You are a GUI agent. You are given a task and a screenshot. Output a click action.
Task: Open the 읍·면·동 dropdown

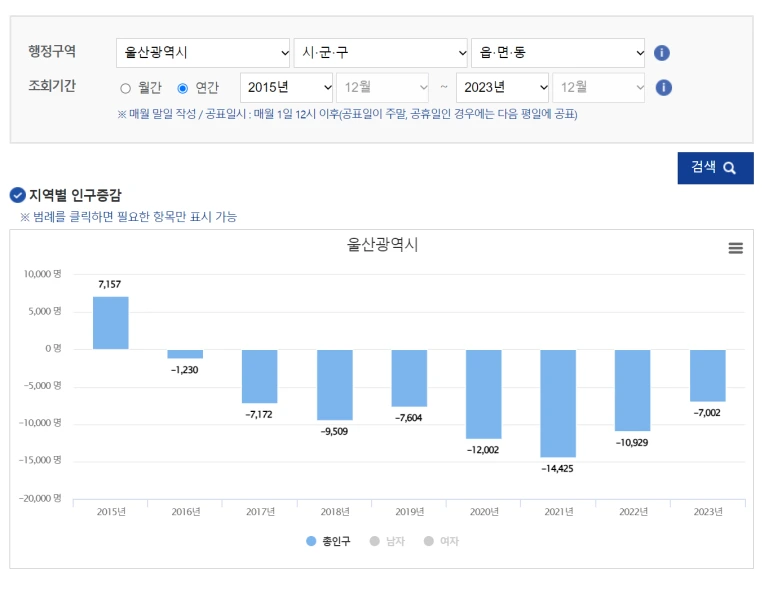[558, 53]
